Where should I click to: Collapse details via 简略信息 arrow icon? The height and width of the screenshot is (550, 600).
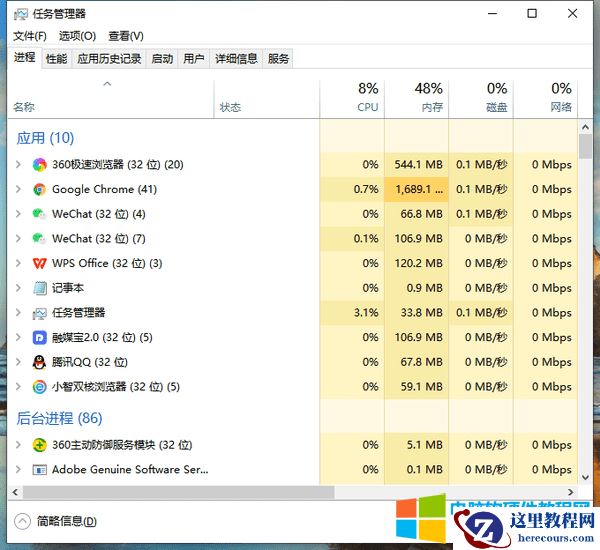click(x=22, y=521)
